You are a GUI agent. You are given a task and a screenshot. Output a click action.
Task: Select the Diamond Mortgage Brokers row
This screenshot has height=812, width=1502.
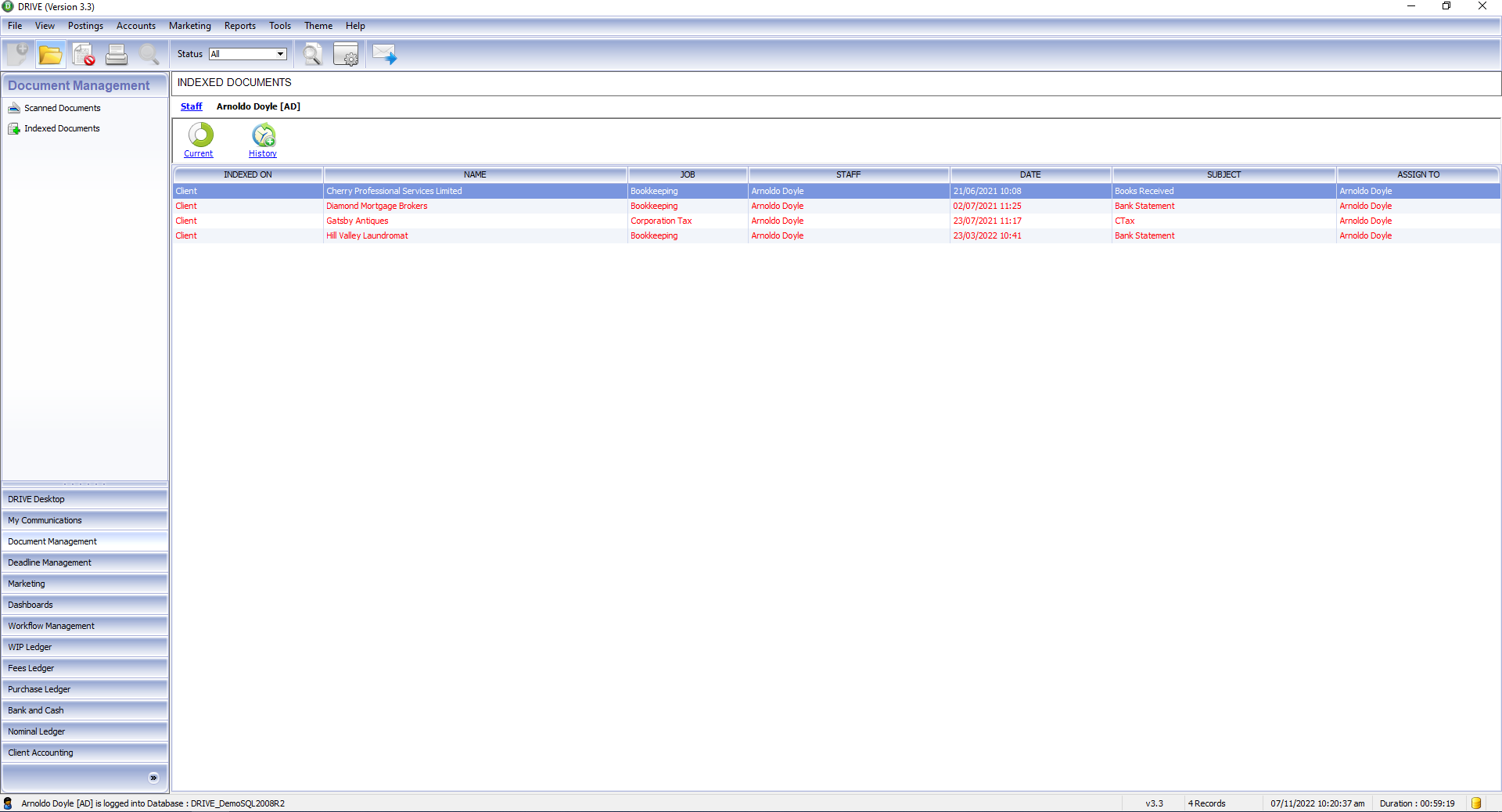(x=836, y=206)
